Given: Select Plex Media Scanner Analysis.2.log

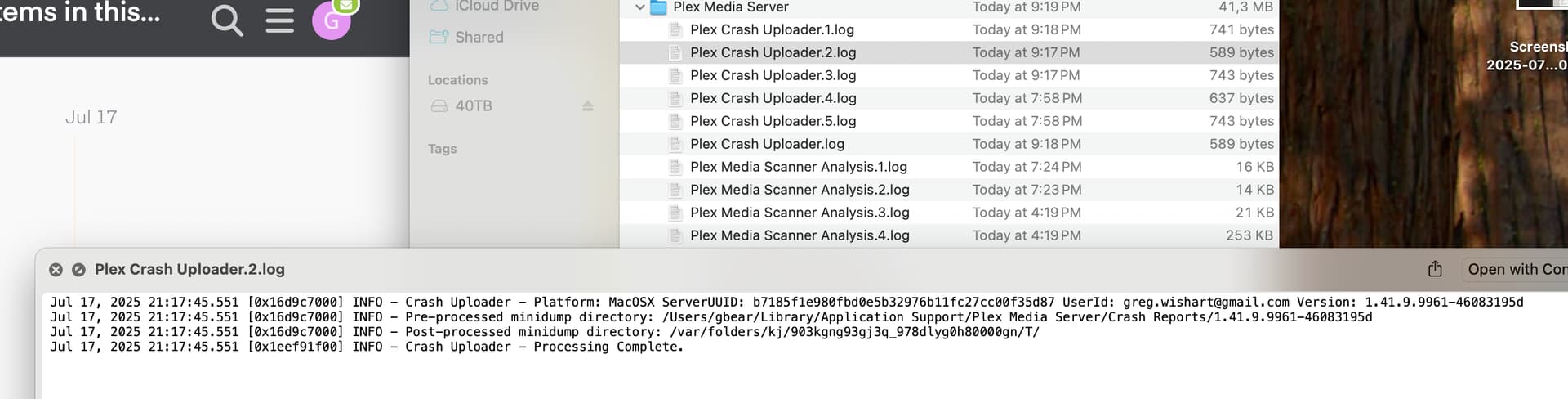Looking at the screenshot, I should (x=799, y=190).
